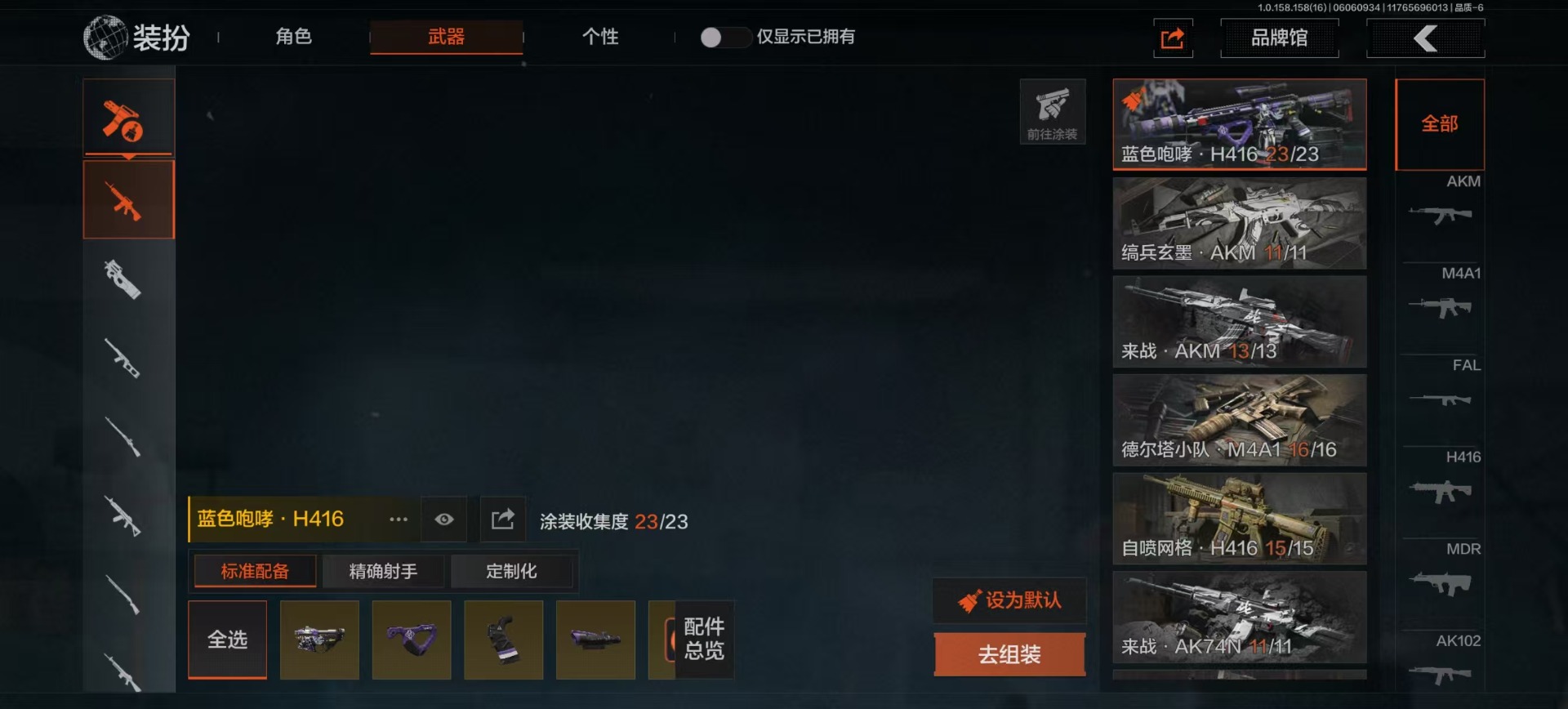Select the 缟兵玄墨·AKM skin card

pyautogui.click(x=1240, y=223)
